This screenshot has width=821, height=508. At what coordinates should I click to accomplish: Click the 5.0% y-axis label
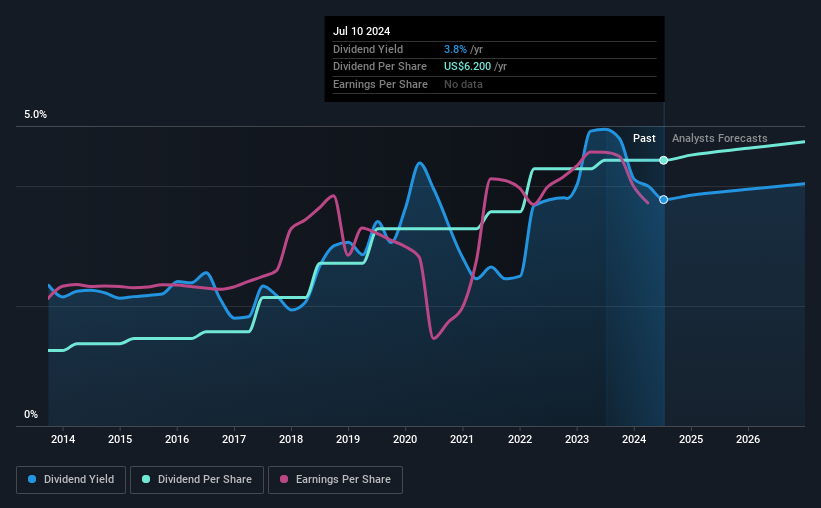click(35, 114)
